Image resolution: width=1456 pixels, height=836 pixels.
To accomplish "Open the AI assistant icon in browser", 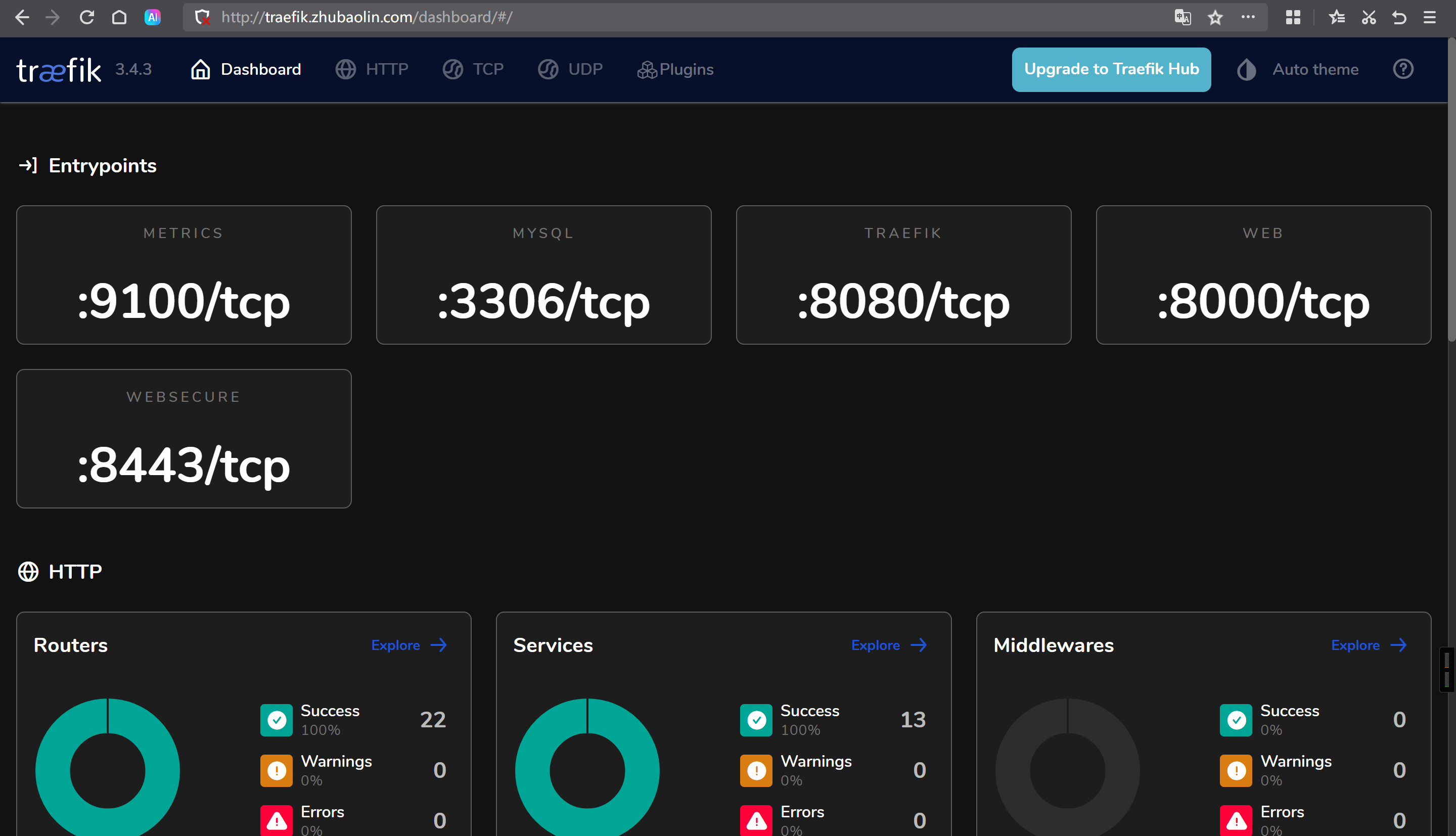I will (152, 17).
